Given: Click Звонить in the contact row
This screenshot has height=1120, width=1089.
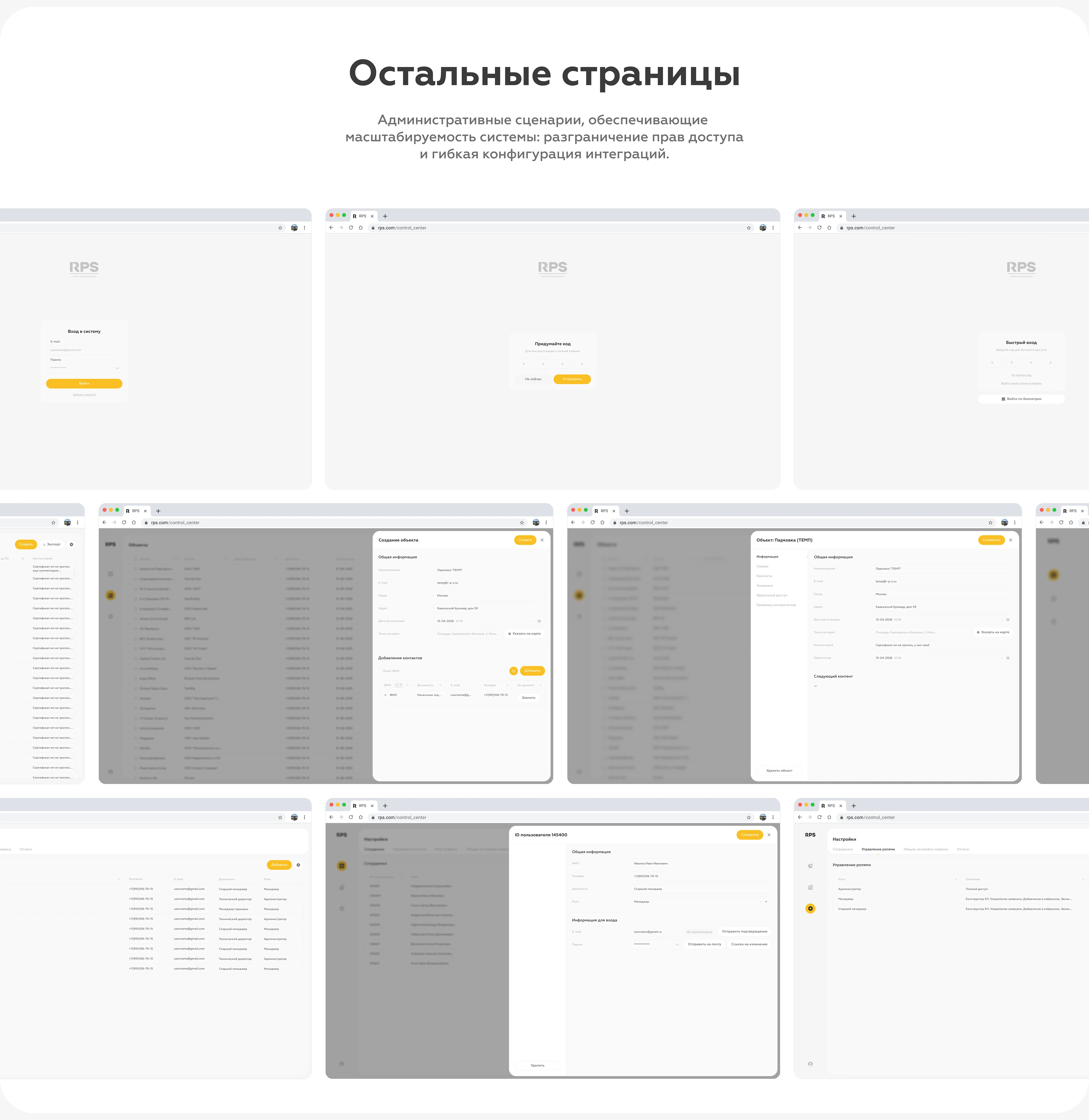Looking at the screenshot, I should [529, 698].
